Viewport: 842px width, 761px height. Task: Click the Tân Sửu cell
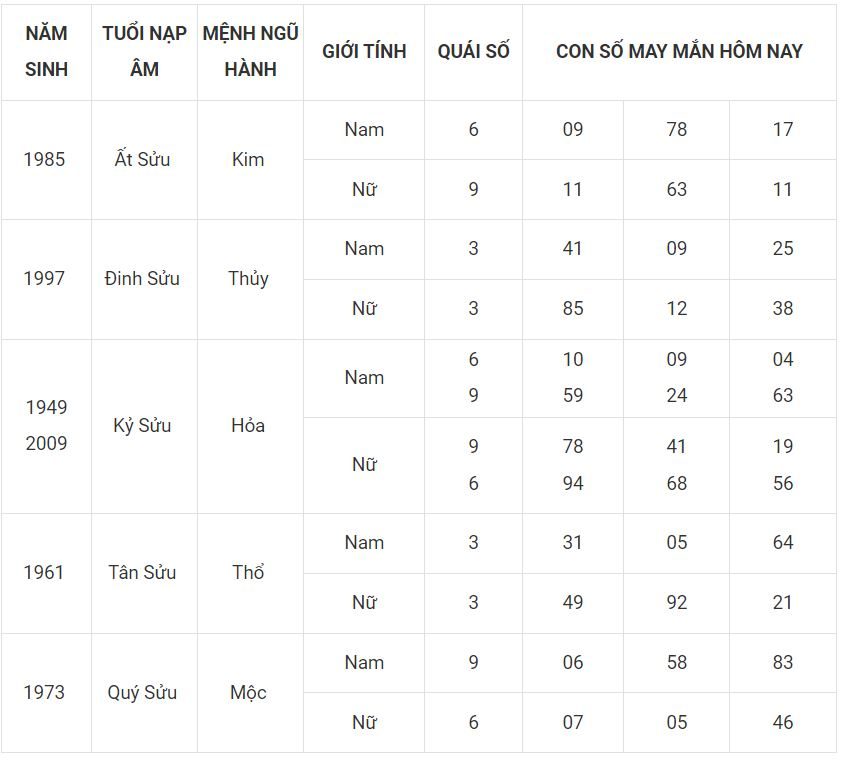click(x=142, y=572)
